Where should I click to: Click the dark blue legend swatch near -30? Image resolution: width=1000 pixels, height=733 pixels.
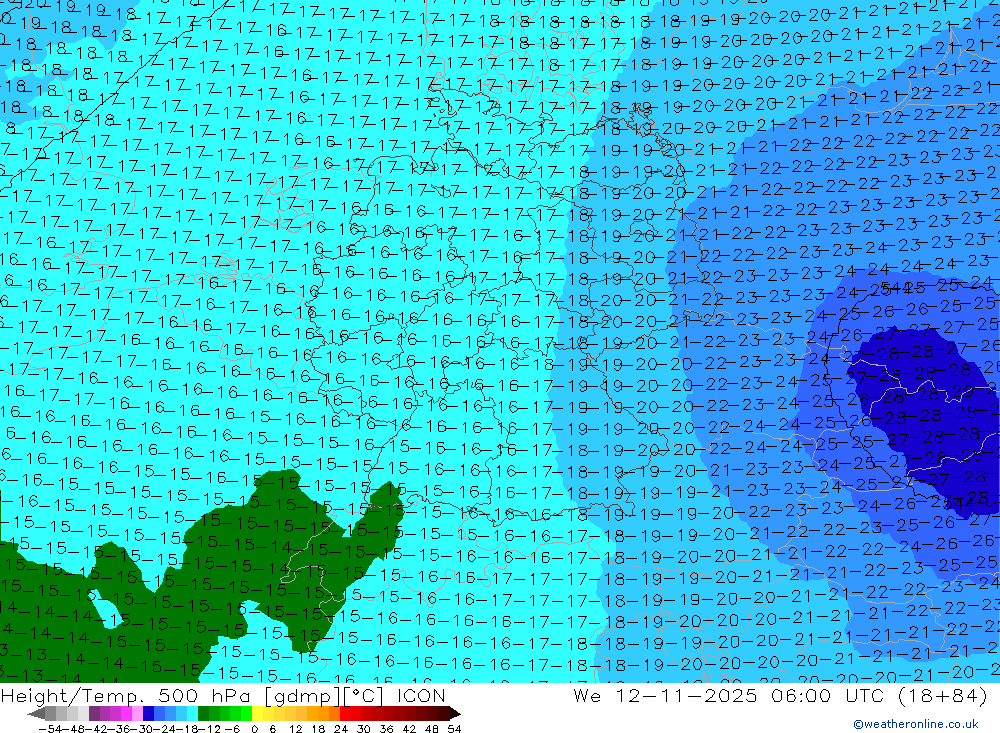click(x=148, y=713)
